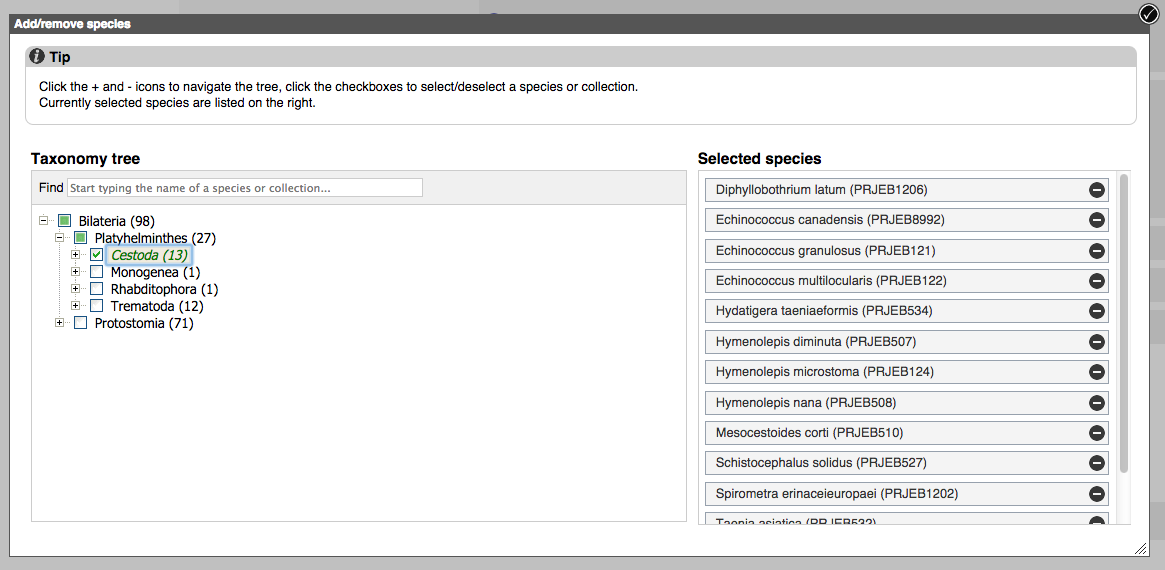Remove Diphyllobothrium latum from selected species
1165x570 pixels.
pyautogui.click(x=1096, y=190)
